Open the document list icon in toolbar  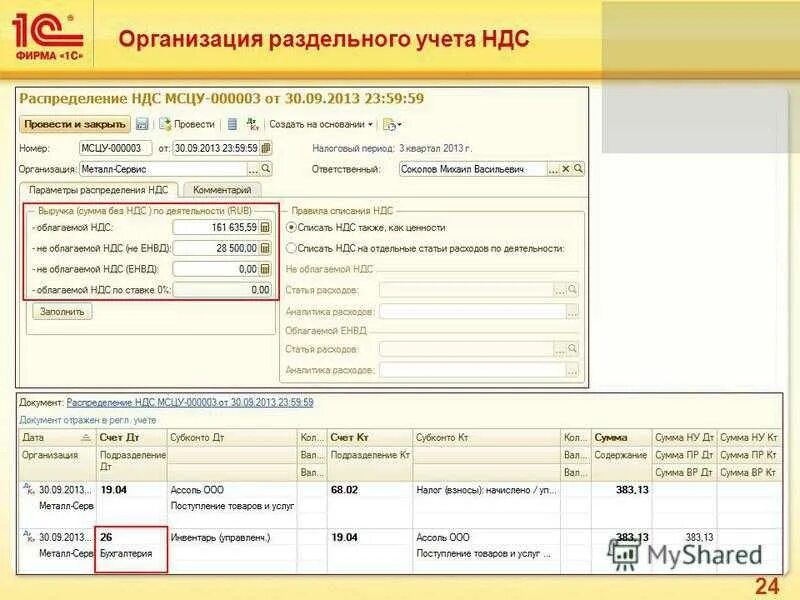232,124
